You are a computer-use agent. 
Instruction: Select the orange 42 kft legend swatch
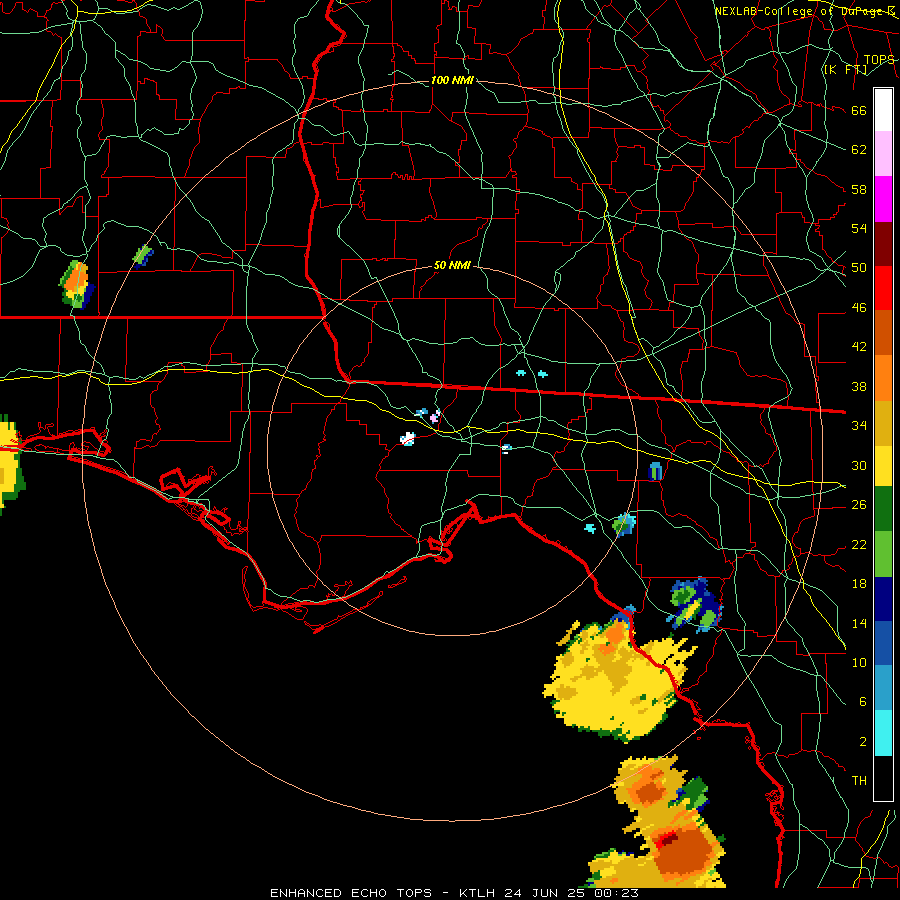[883, 377]
